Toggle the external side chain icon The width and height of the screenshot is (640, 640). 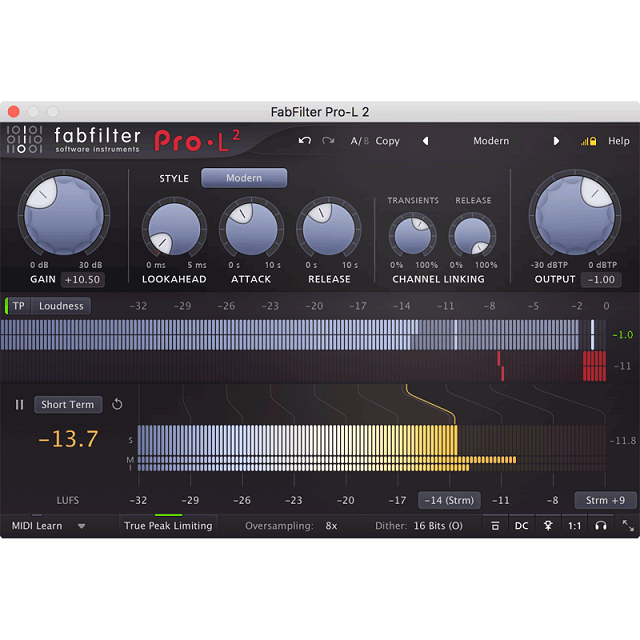click(548, 526)
